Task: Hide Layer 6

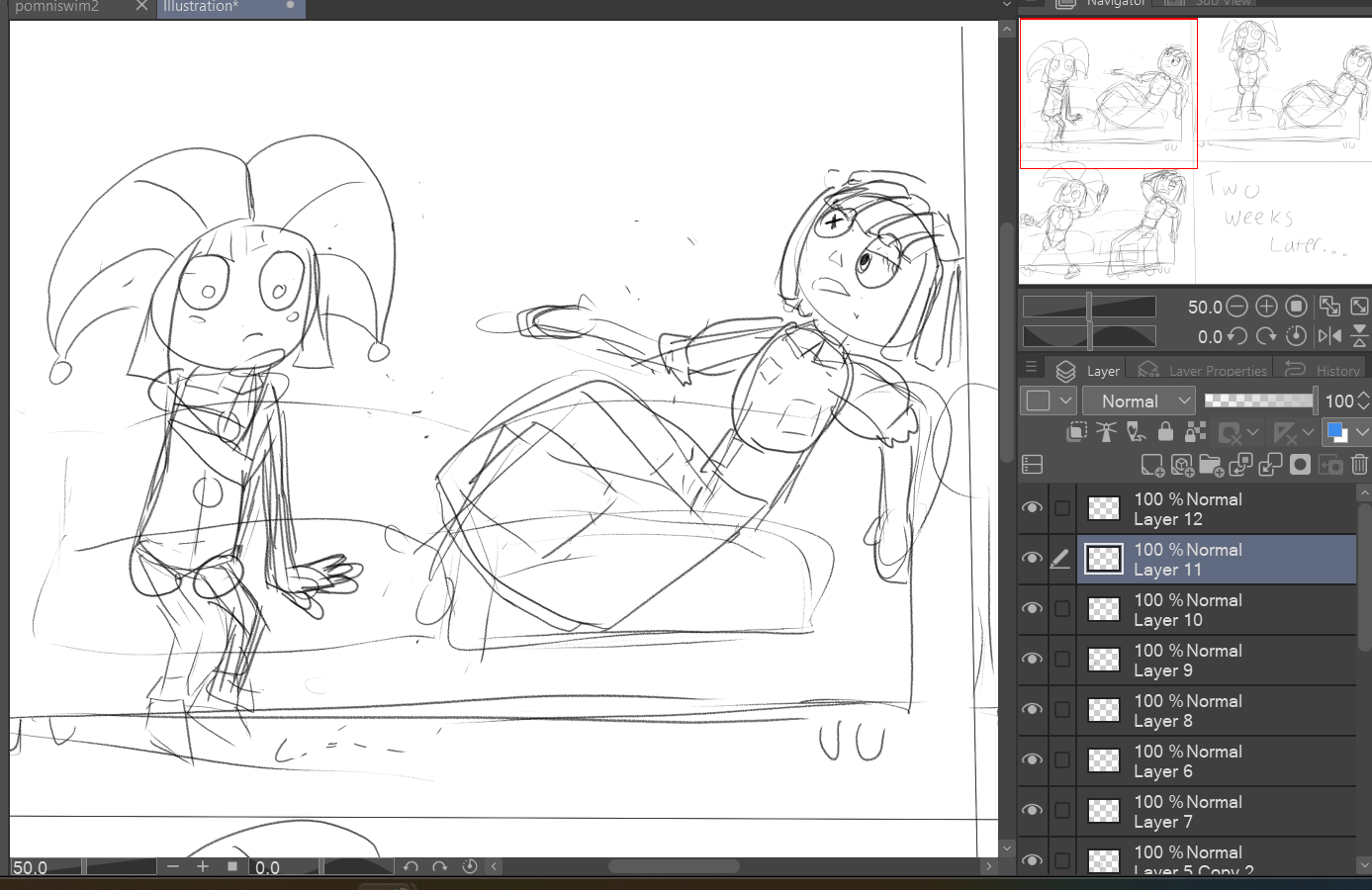Action: [1032, 760]
